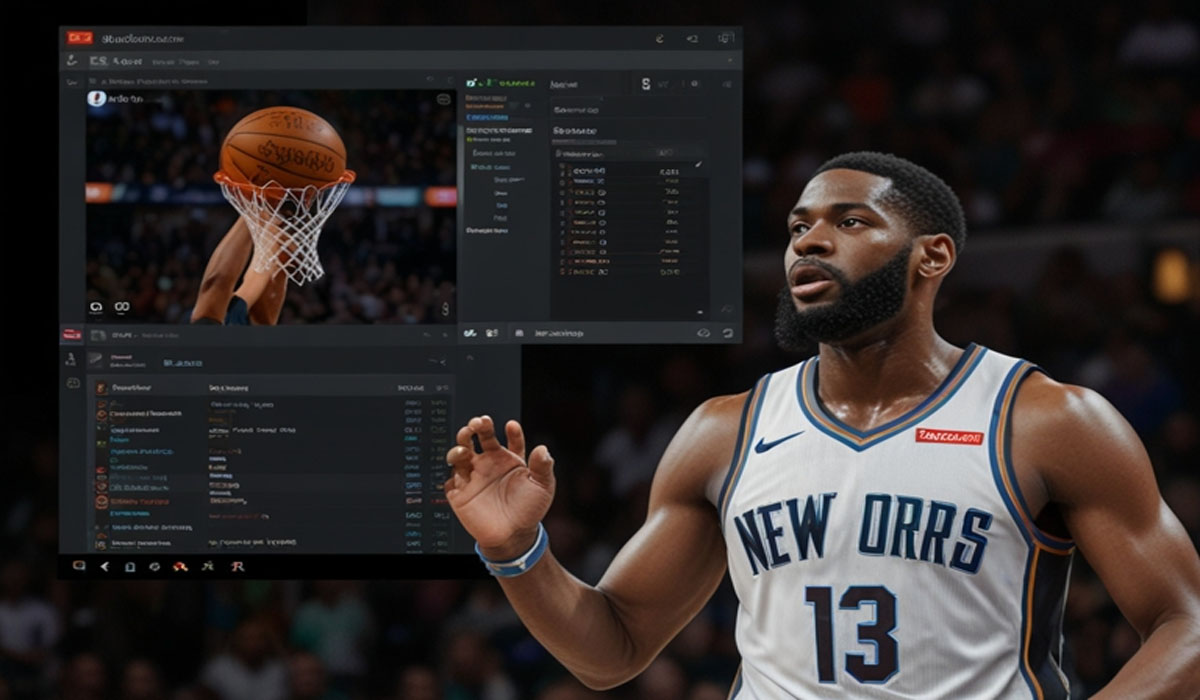Viewport: 1200px width, 700px height.
Task: Click the round avatar icon on the video
Action: pos(97,99)
